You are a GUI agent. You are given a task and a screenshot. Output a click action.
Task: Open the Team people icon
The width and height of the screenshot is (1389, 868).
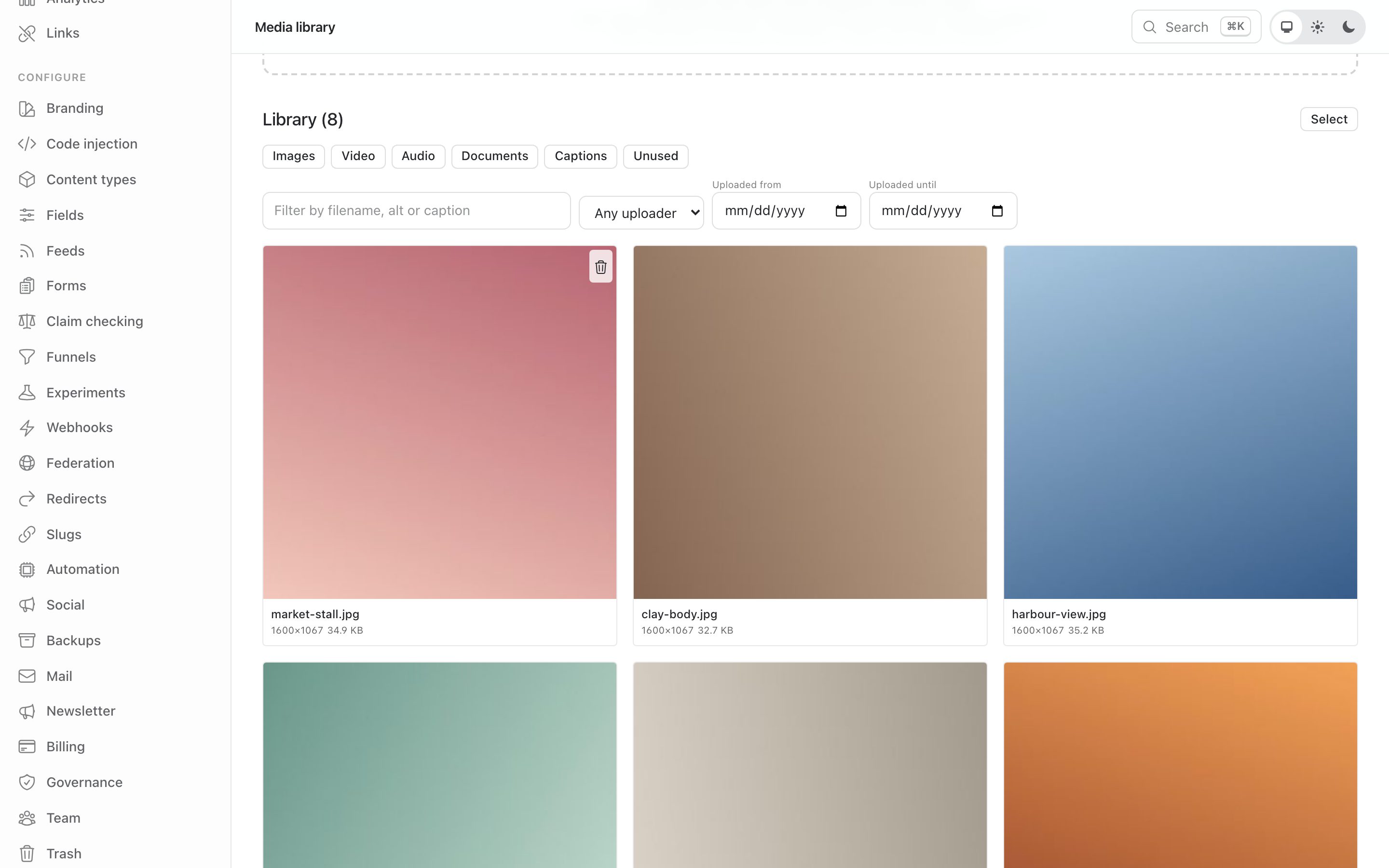27,818
